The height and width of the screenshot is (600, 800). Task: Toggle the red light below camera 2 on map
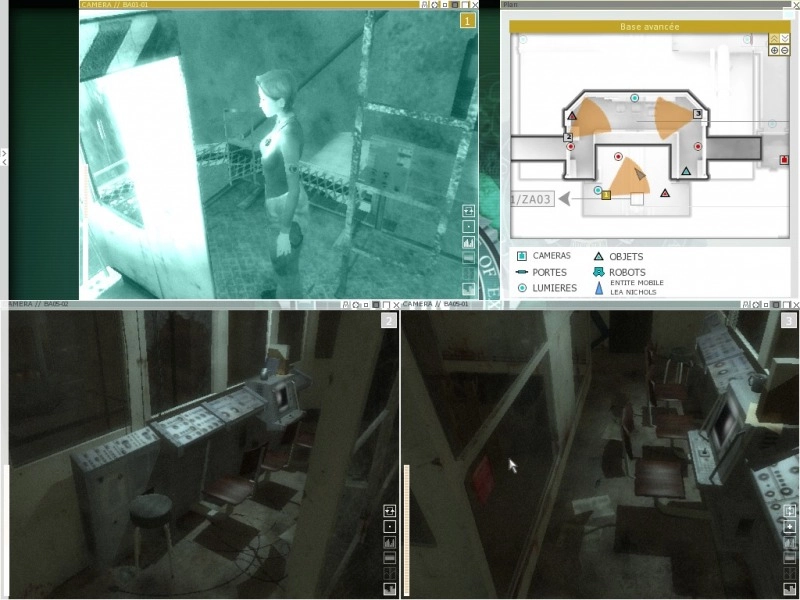coord(571,147)
